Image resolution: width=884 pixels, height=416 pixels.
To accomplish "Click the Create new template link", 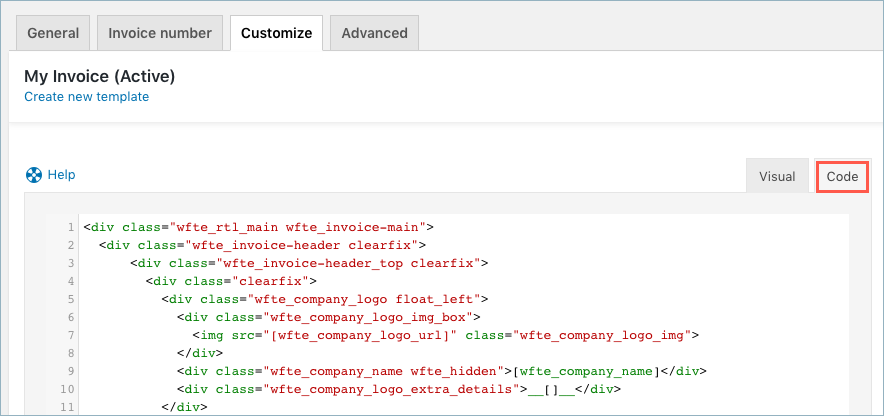I will click(86, 96).
